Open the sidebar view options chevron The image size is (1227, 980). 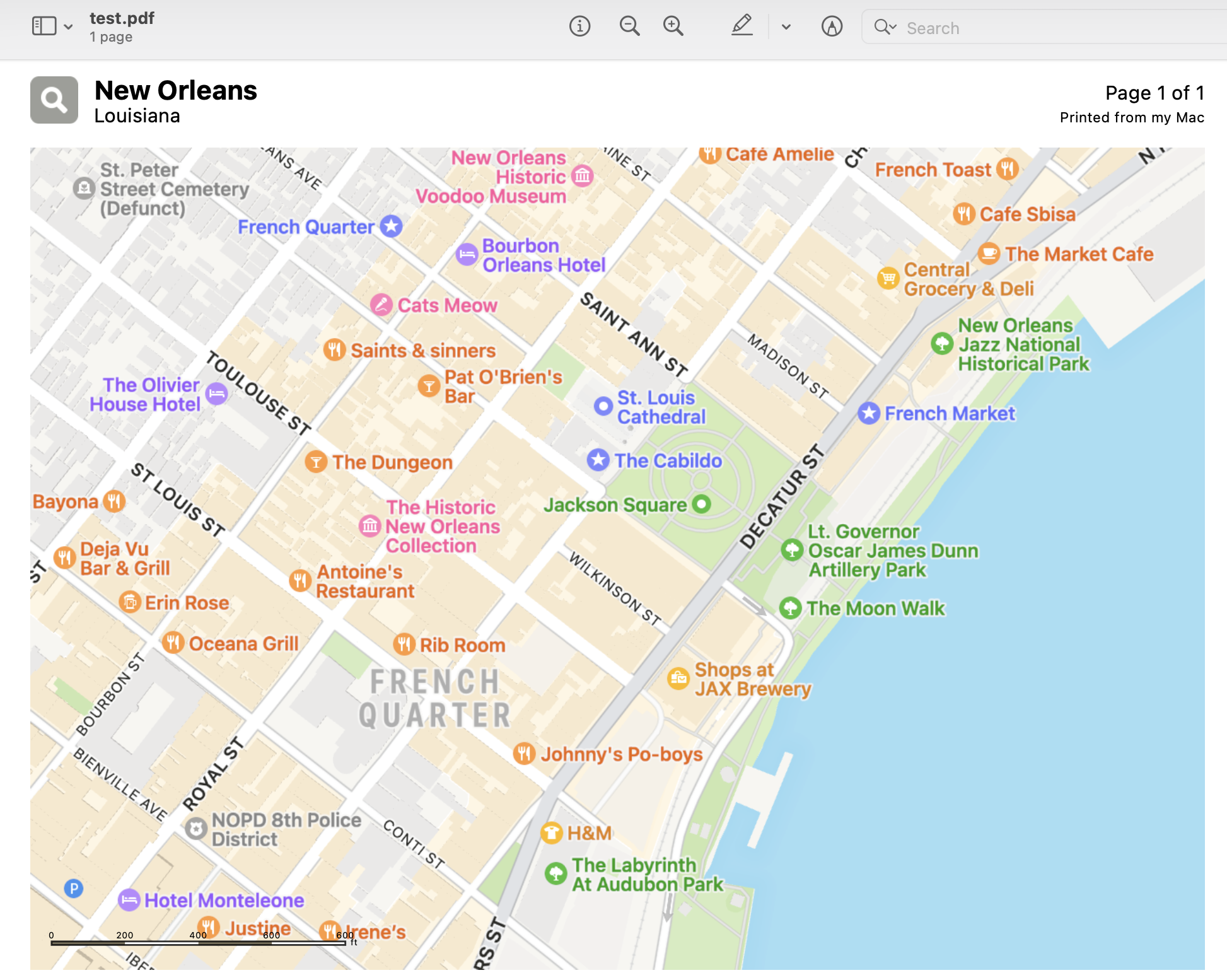click(69, 27)
